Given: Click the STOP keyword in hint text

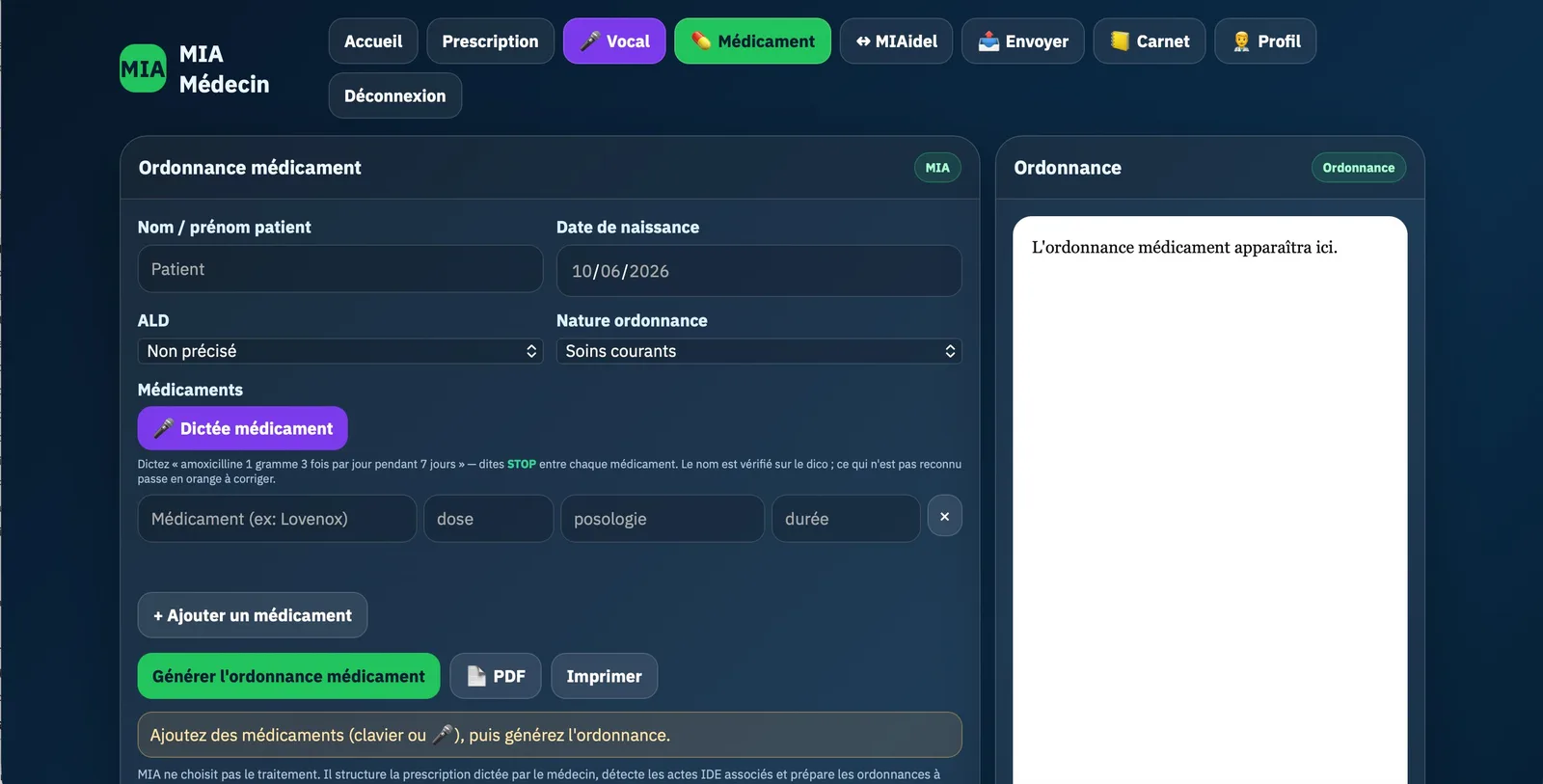Looking at the screenshot, I should (x=522, y=464).
